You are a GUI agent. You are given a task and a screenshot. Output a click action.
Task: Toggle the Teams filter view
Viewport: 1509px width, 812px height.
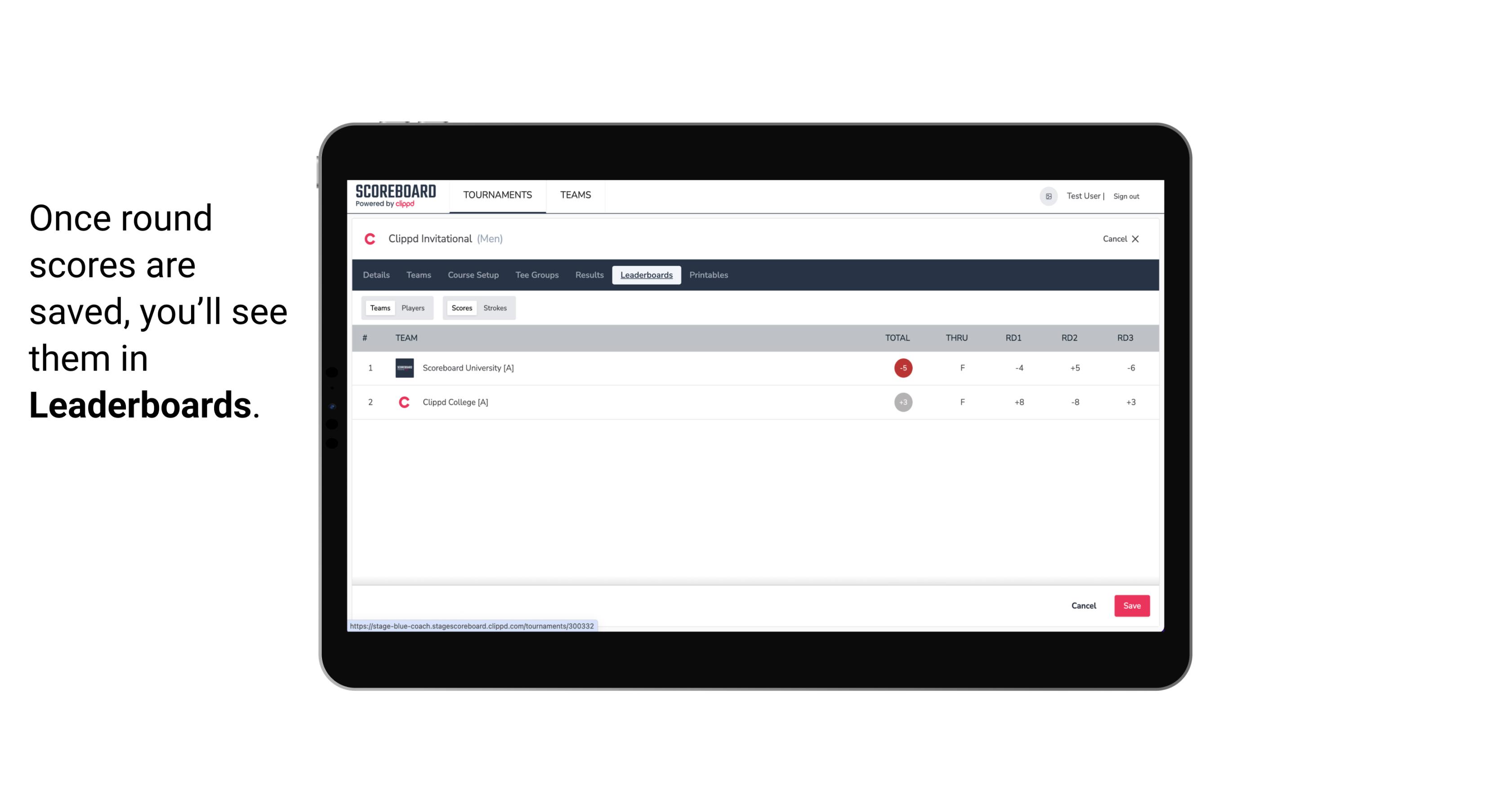click(x=379, y=308)
